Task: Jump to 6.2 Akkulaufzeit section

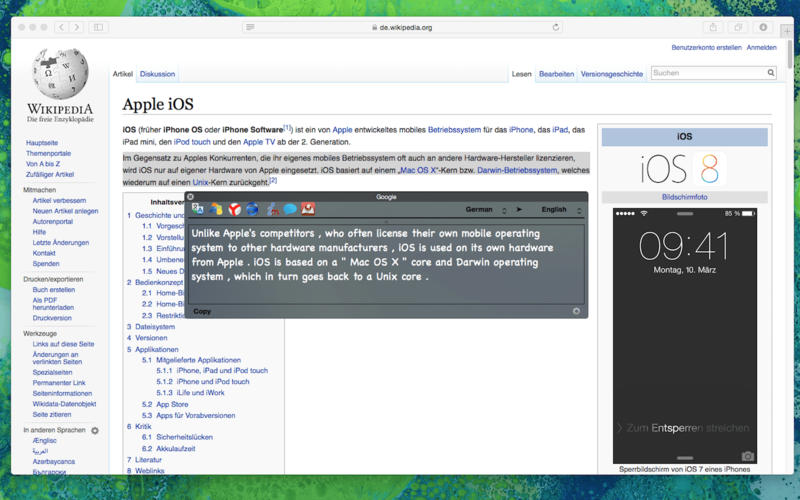Action: 169,448
